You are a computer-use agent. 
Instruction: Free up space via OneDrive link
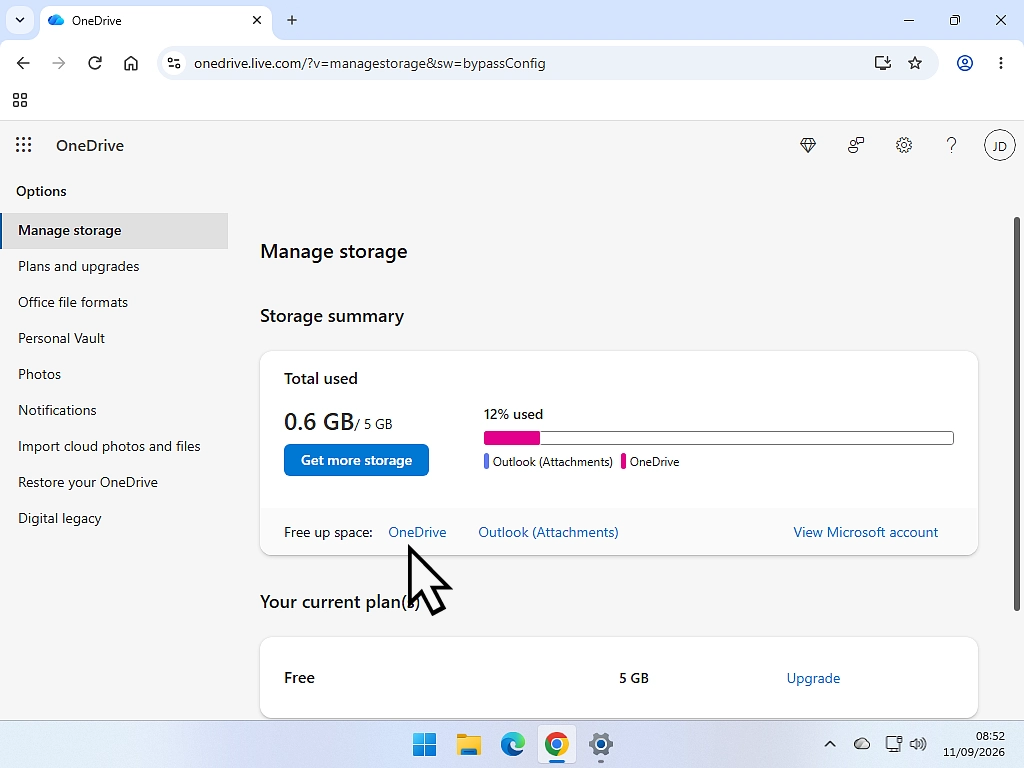pos(417,532)
